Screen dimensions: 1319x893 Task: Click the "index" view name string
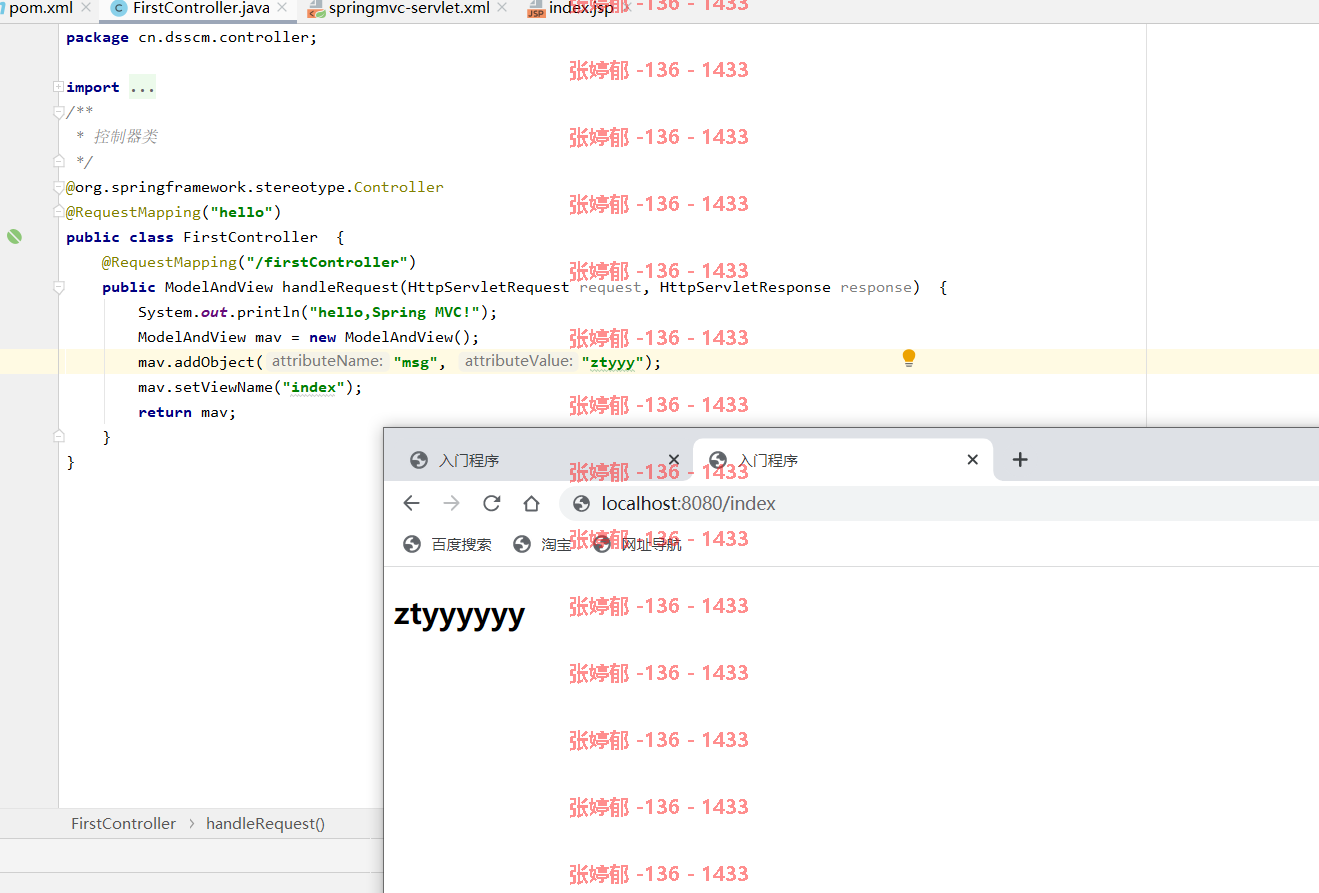click(x=314, y=387)
